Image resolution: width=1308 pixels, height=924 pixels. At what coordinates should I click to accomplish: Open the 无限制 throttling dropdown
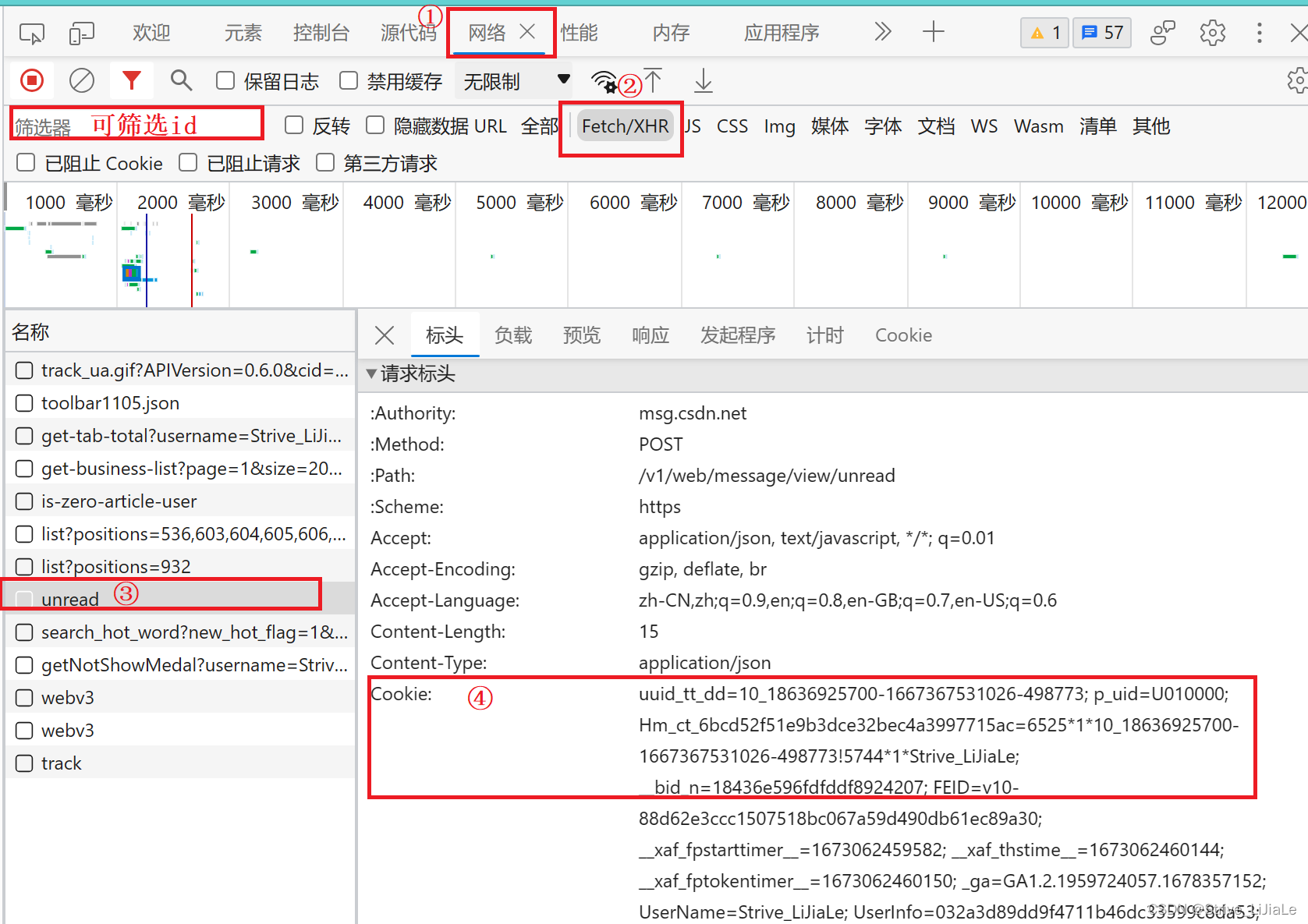tap(516, 81)
